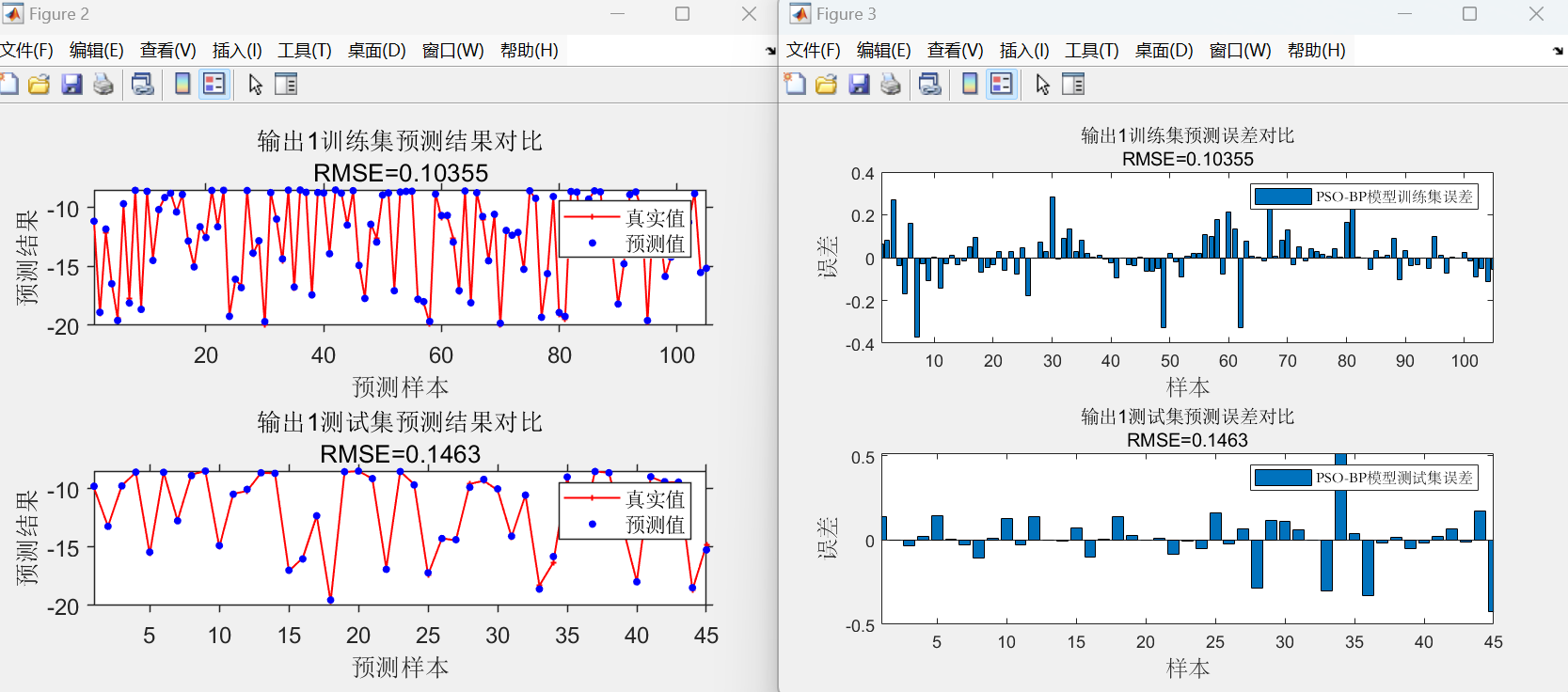Click x-axis label 预测样本 of training plot
Image resolution: width=1568 pixels, height=692 pixels.
pyautogui.click(x=401, y=387)
